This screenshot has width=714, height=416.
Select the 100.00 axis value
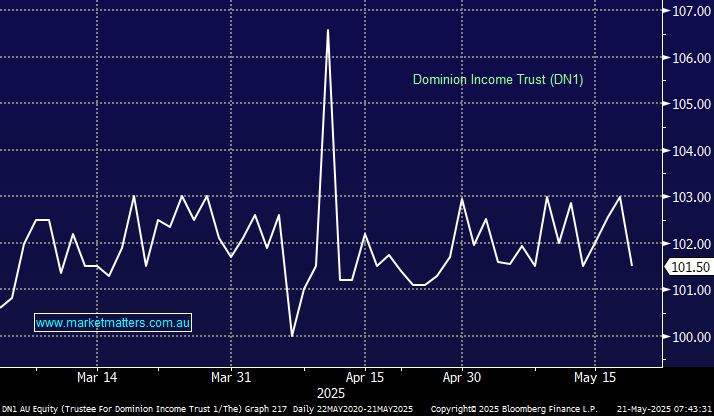tap(692, 337)
